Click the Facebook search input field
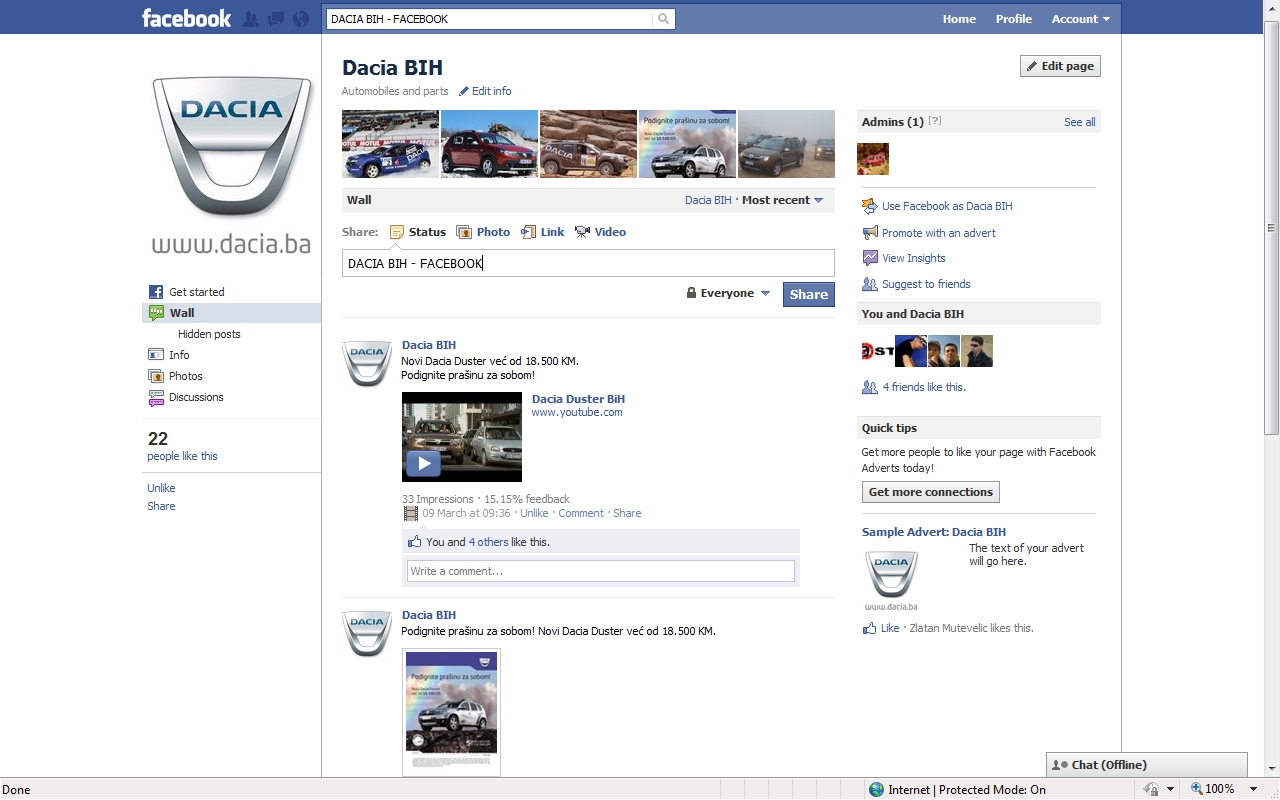Screen dimensions: 1280x800 pos(490,19)
